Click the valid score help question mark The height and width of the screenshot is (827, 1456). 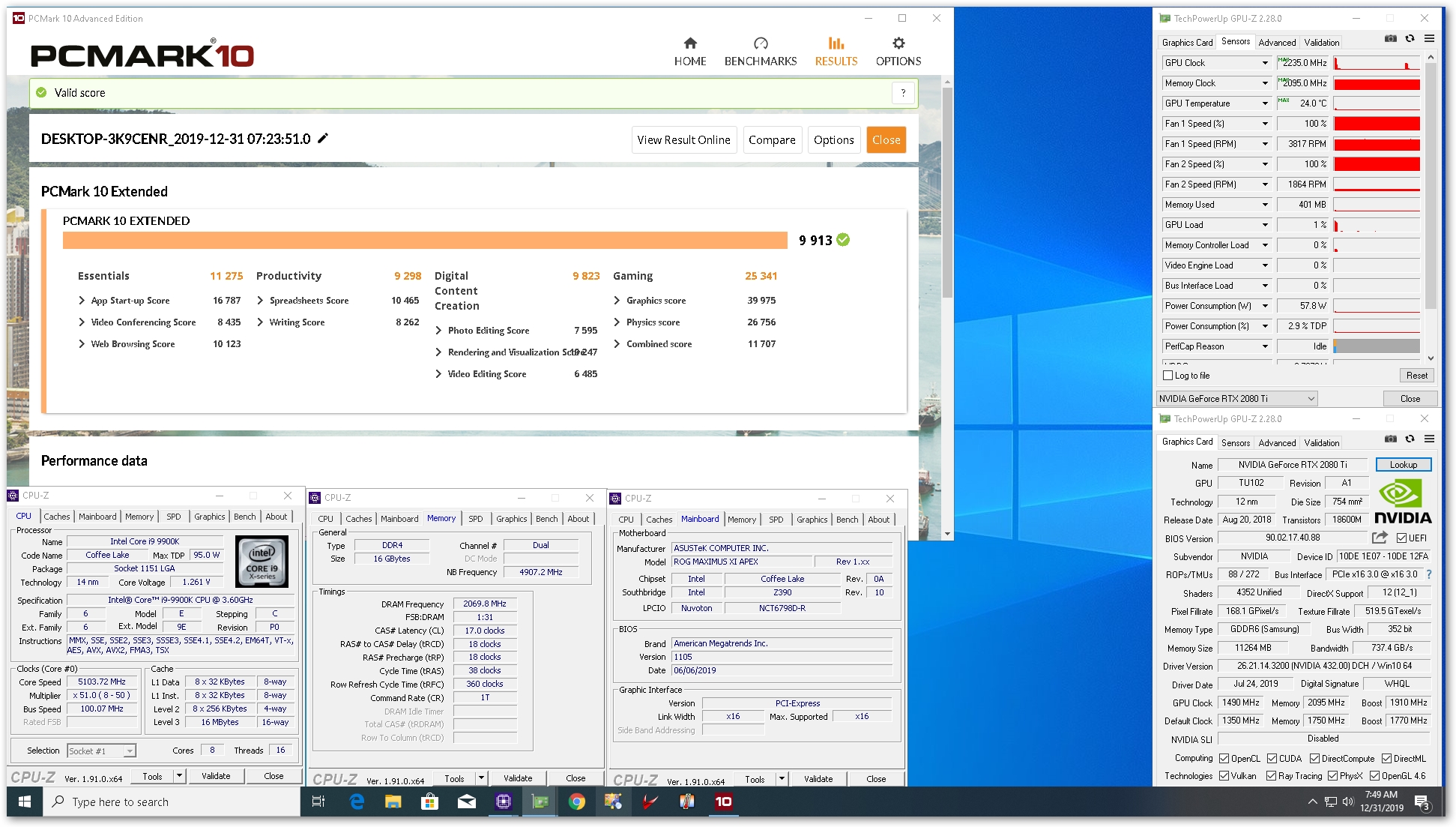coord(903,93)
